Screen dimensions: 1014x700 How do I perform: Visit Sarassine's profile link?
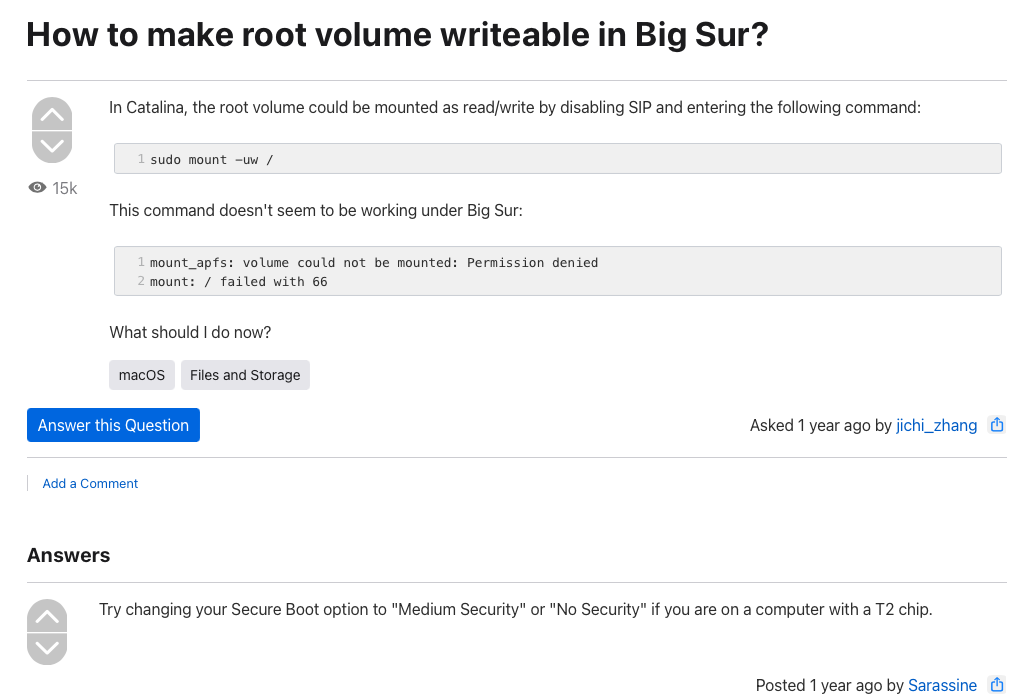(x=942, y=685)
